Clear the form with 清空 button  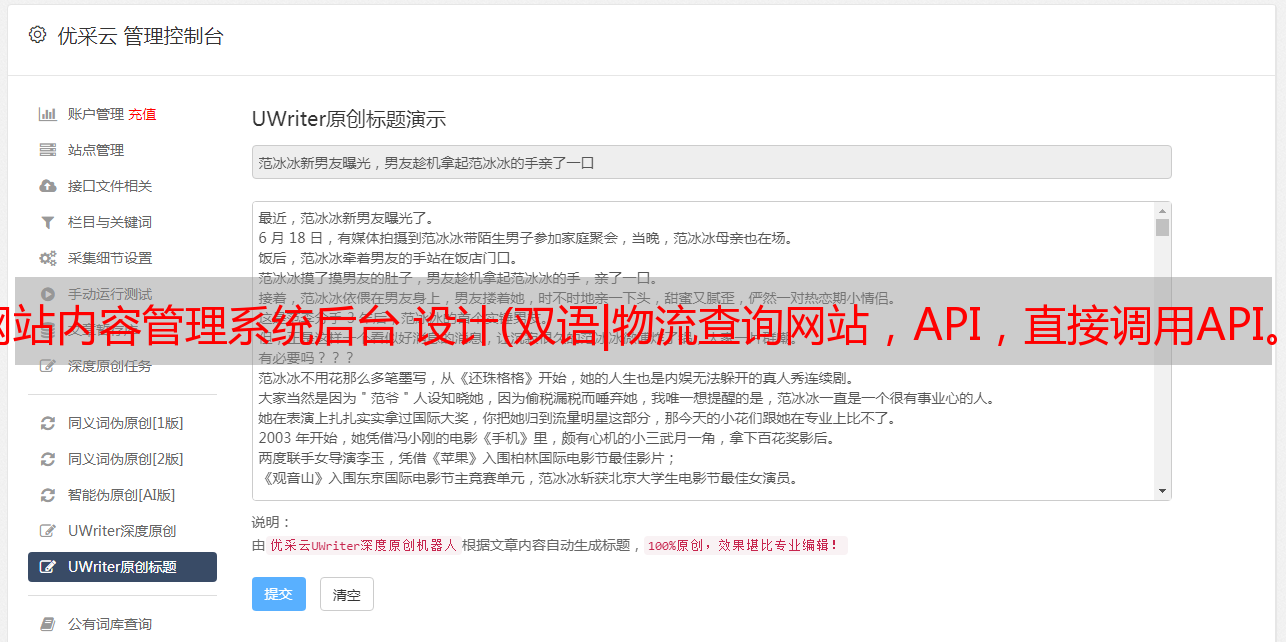[347, 594]
